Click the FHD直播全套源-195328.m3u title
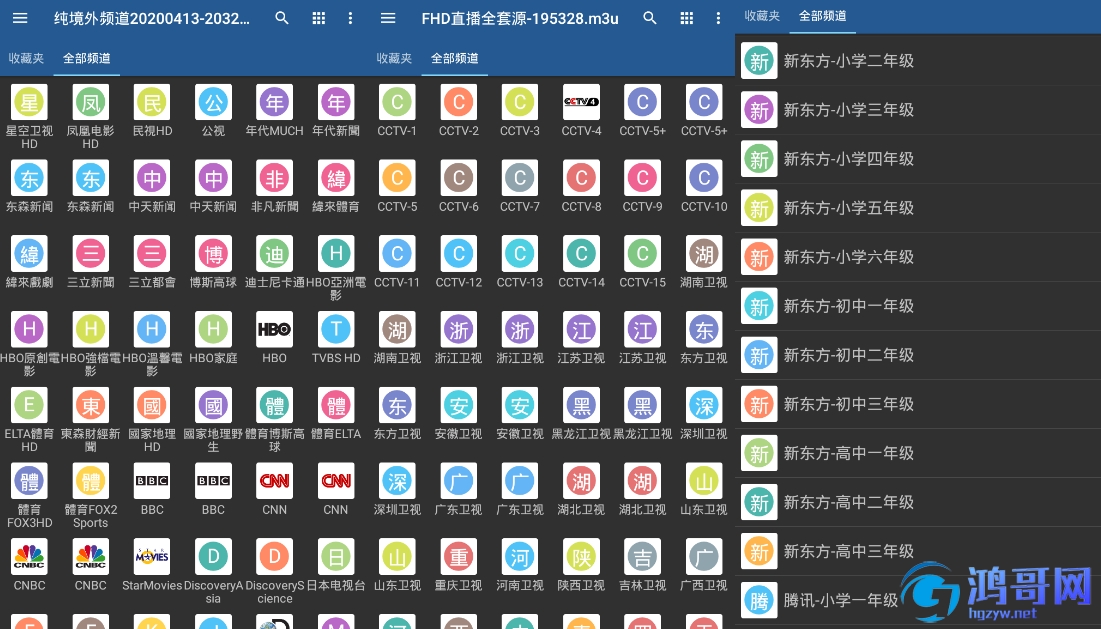The height and width of the screenshot is (629, 1101). click(x=520, y=19)
